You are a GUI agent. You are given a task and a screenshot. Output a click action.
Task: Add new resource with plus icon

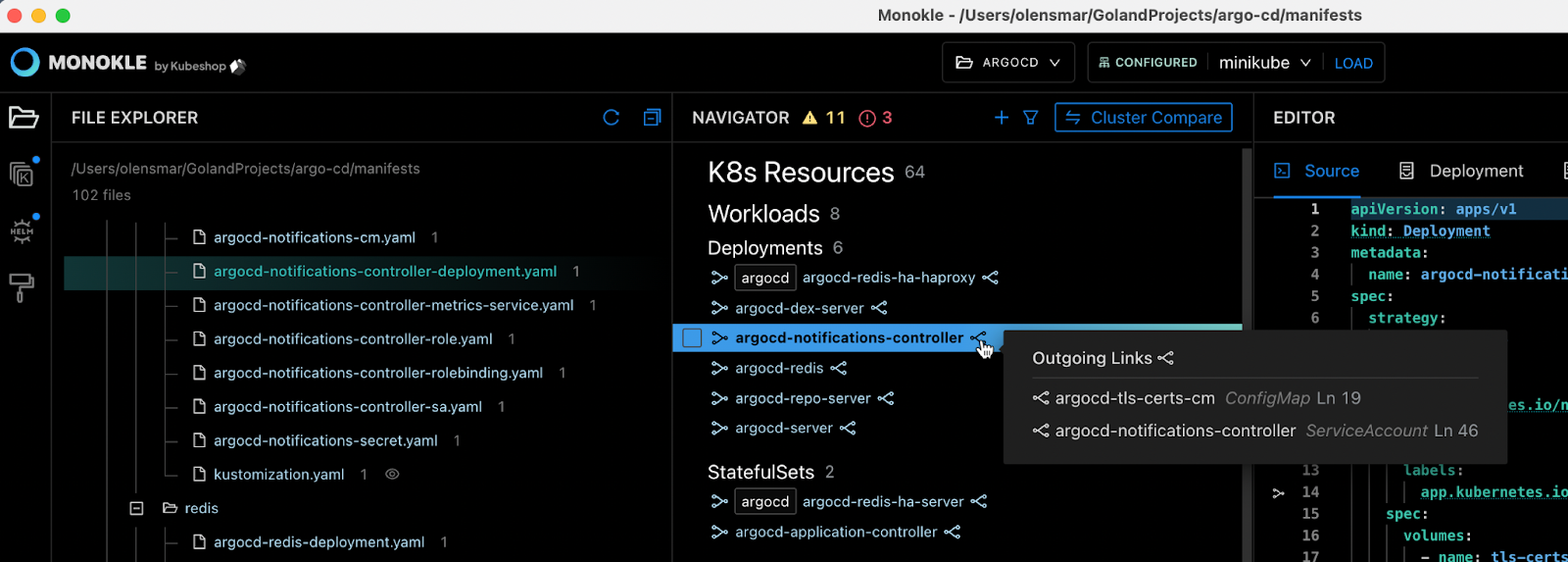click(1002, 118)
